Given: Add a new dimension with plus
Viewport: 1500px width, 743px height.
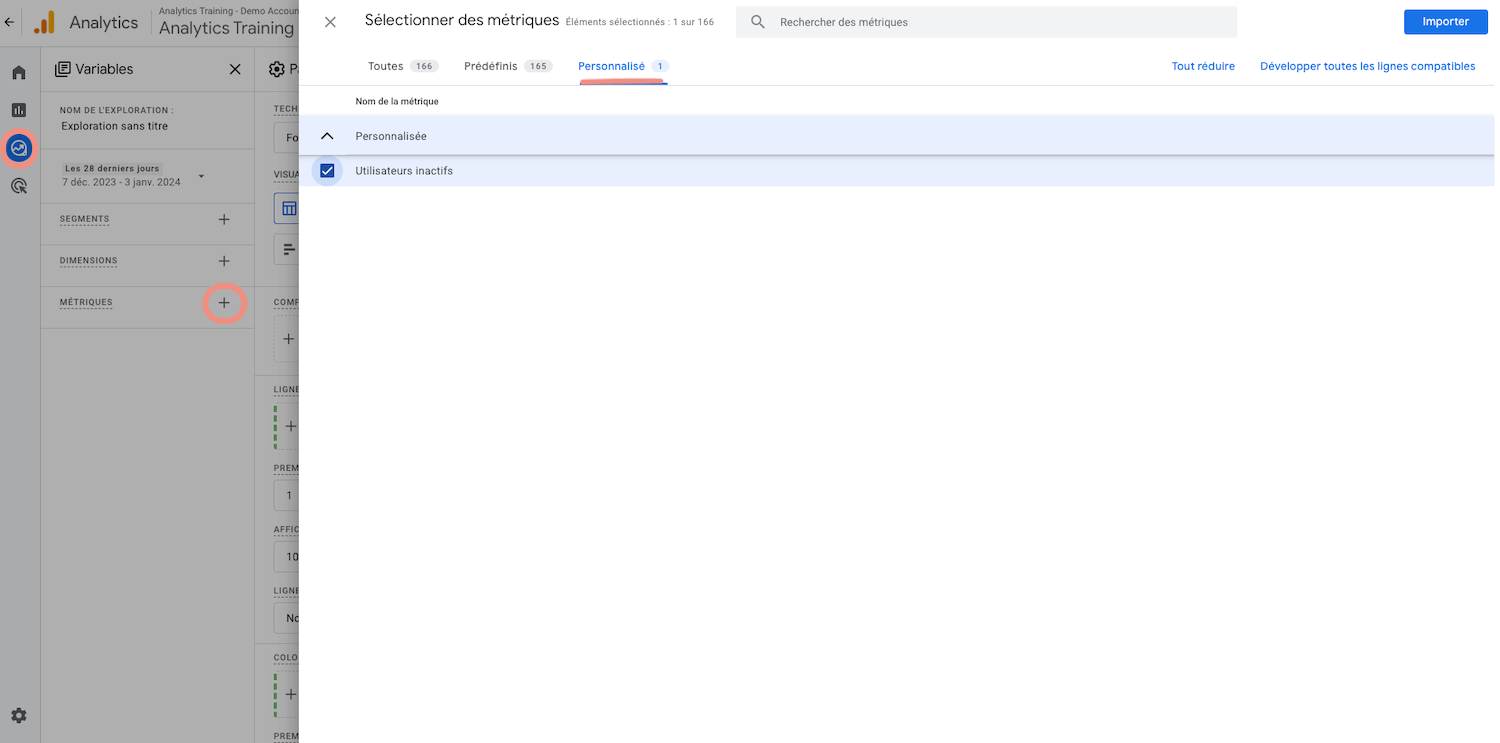Looking at the screenshot, I should pyautogui.click(x=224, y=261).
